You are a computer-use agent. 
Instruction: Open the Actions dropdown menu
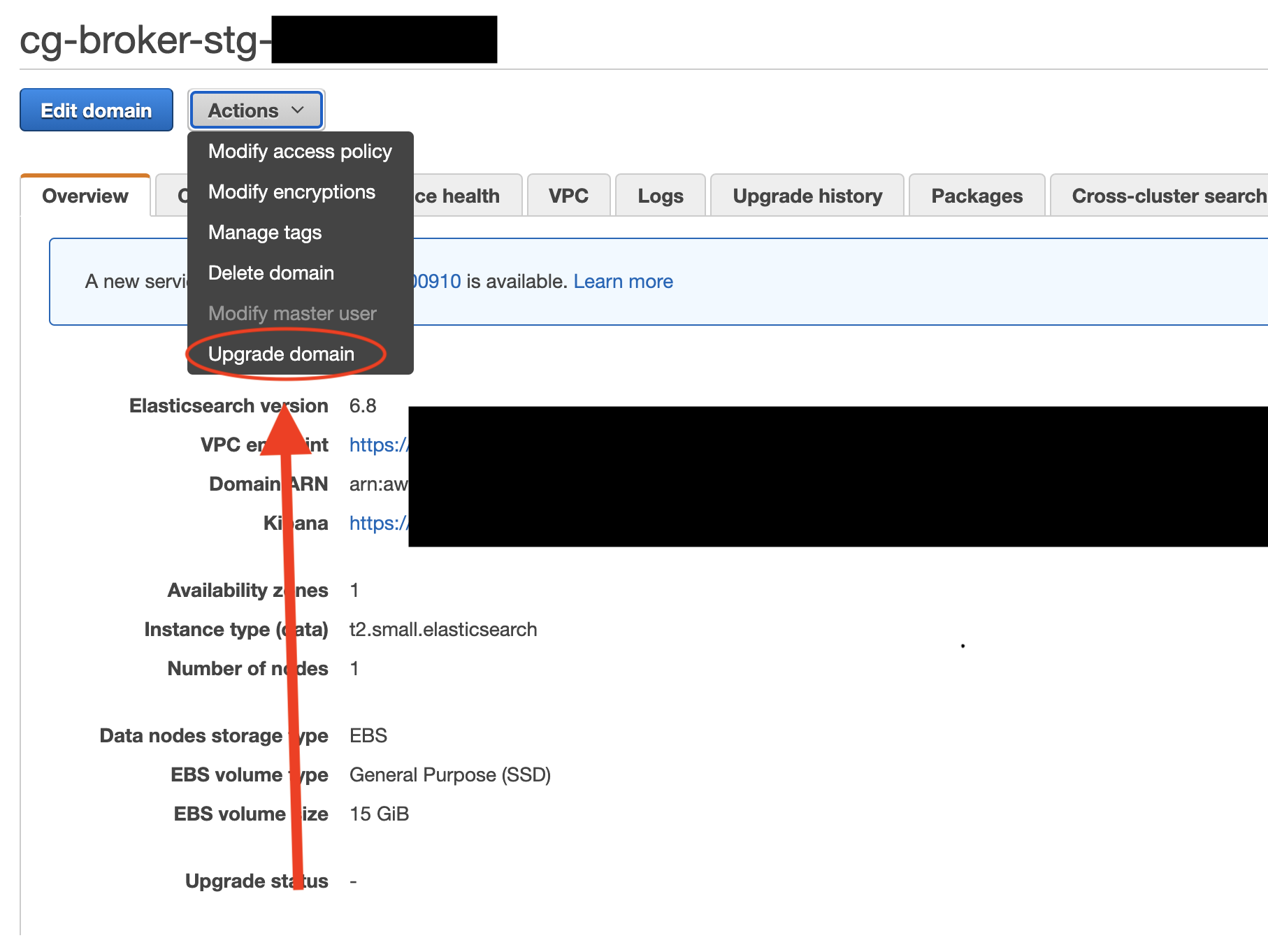pos(256,110)
